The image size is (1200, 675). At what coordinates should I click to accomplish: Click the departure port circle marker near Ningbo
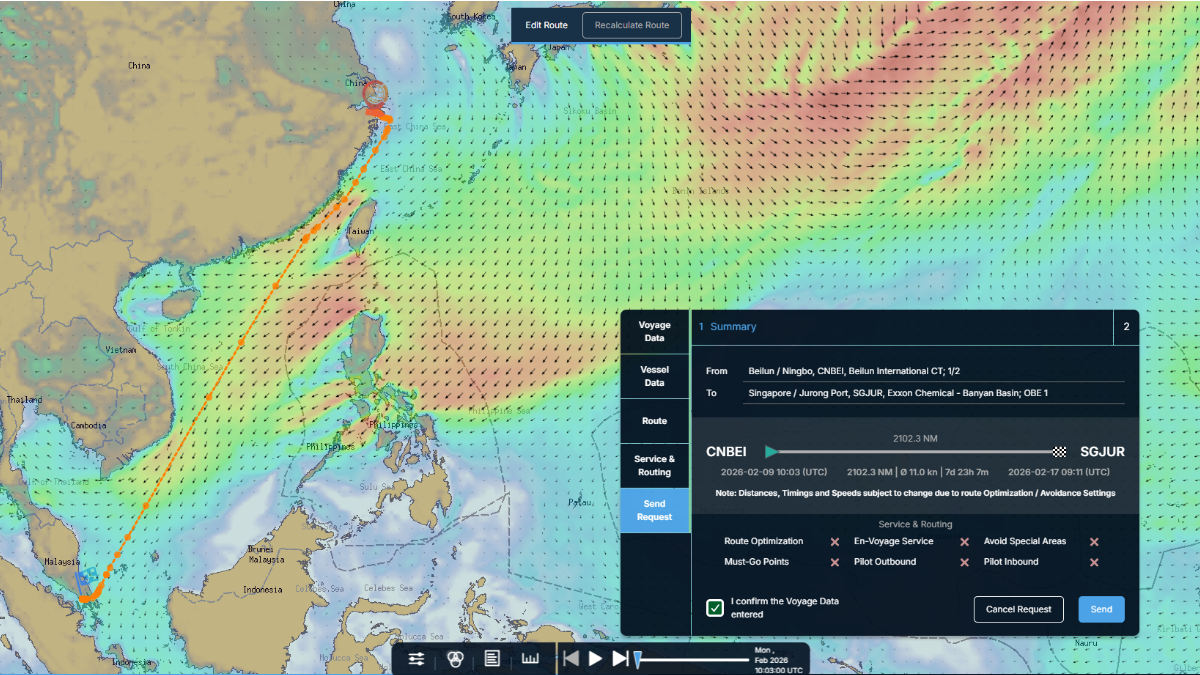(x=375, y=93)
